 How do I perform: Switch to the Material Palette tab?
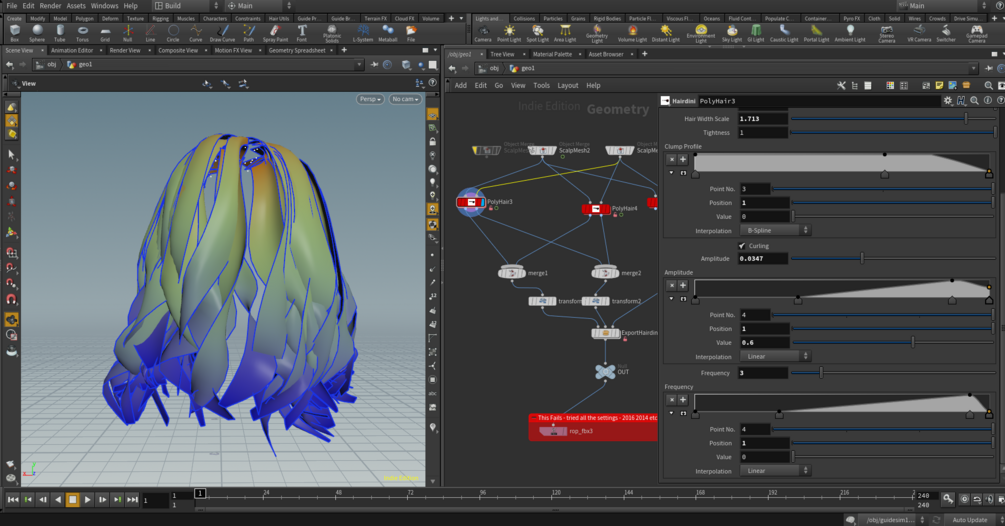pyautogui.click(x=552, y=54)
